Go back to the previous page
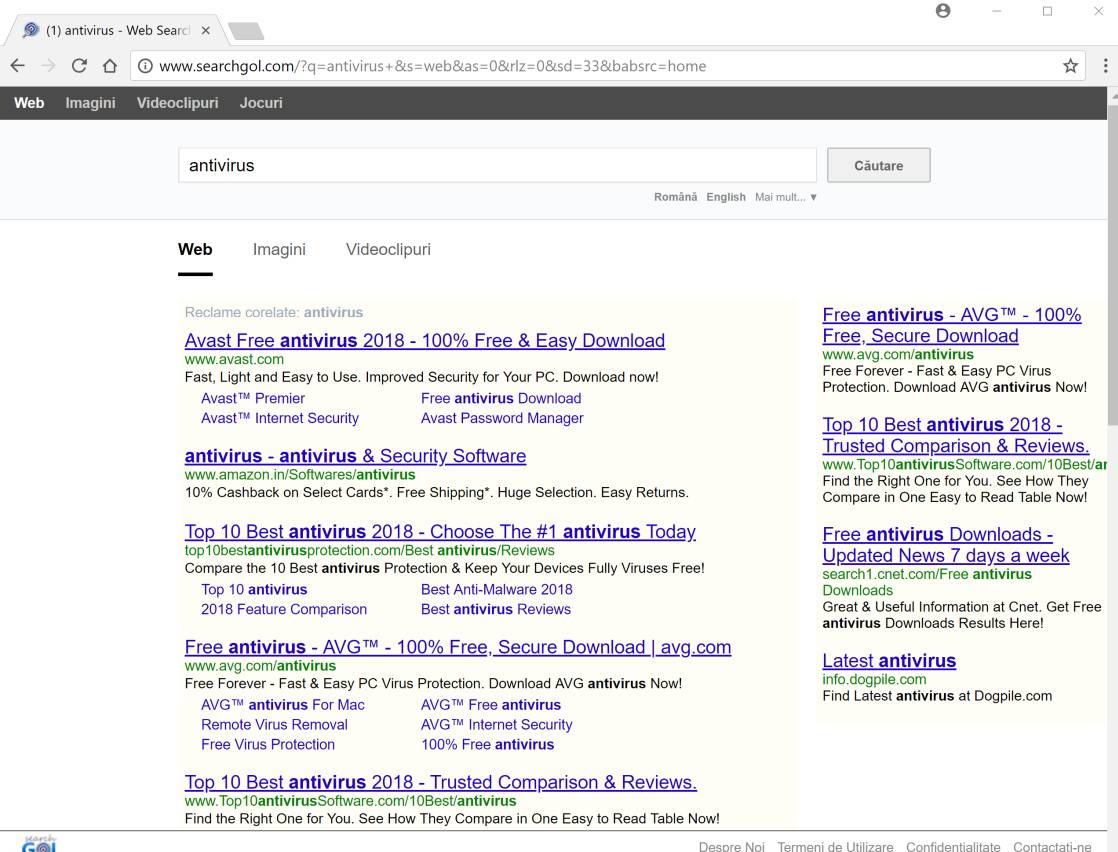This screenshot has height=852, width=1118. [18, 66]
